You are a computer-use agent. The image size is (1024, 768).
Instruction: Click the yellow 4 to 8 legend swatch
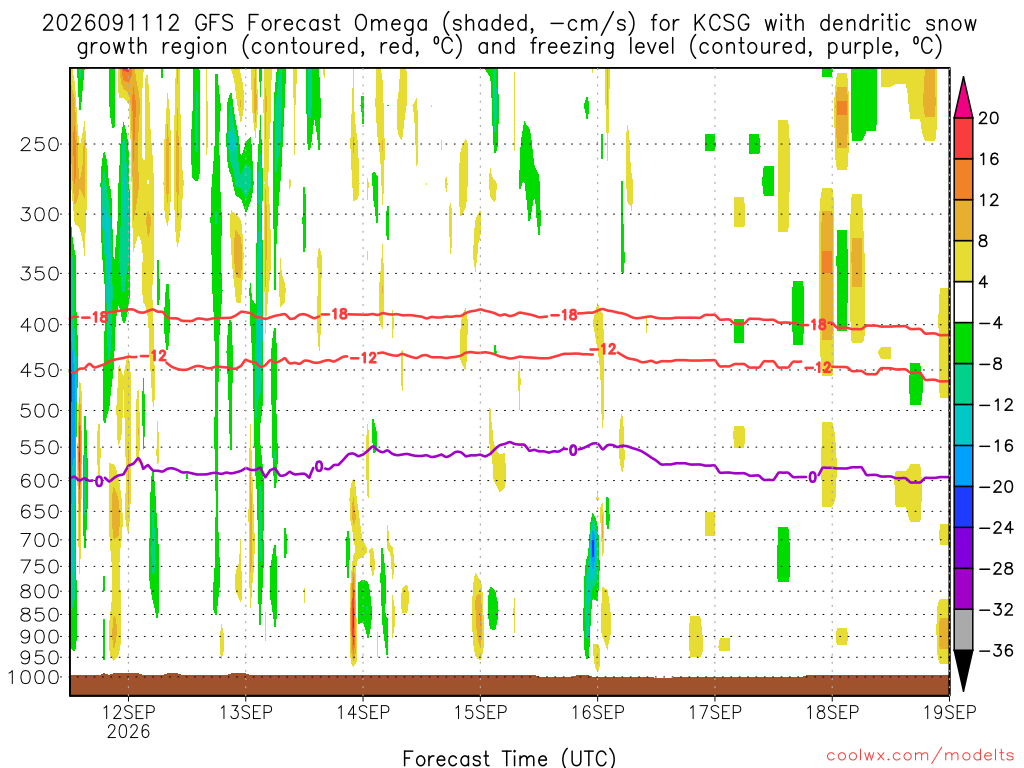(963, 261)
